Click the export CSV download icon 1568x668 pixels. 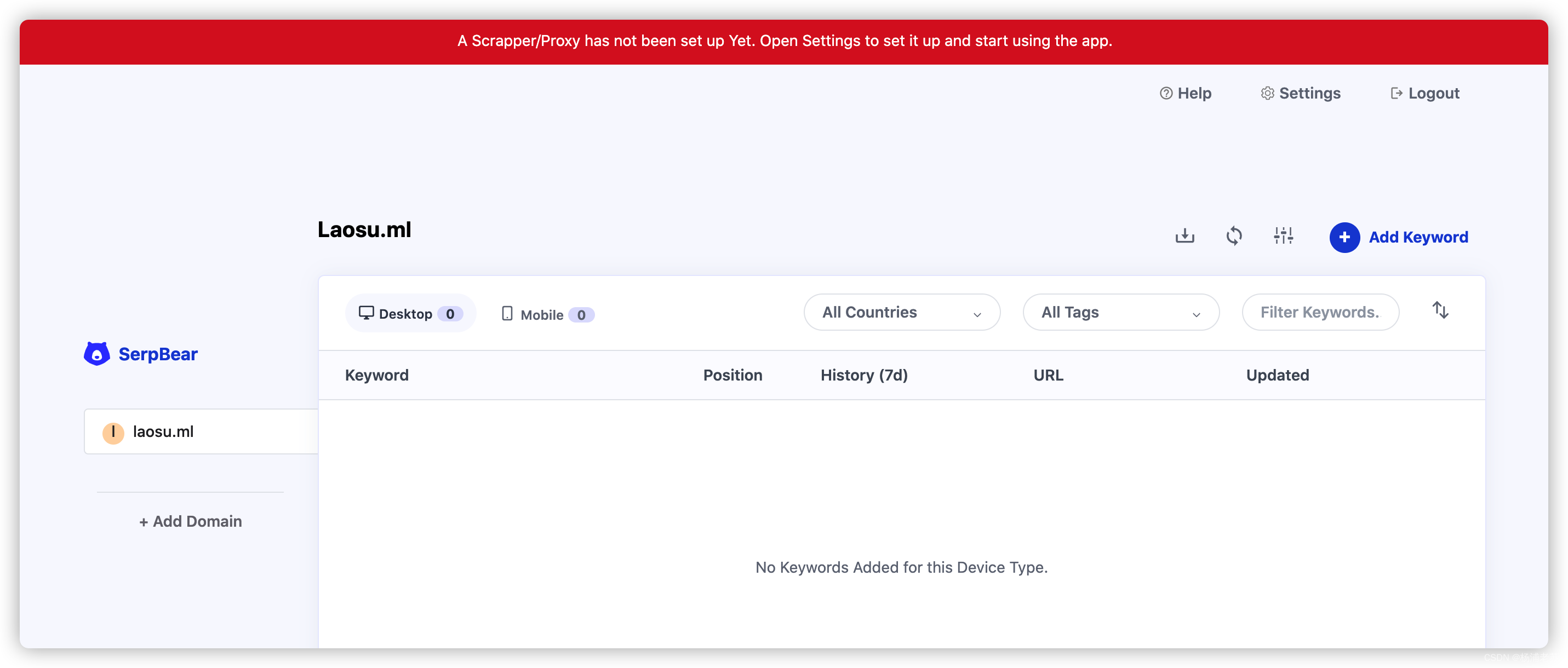click(x=1184, y=236)
